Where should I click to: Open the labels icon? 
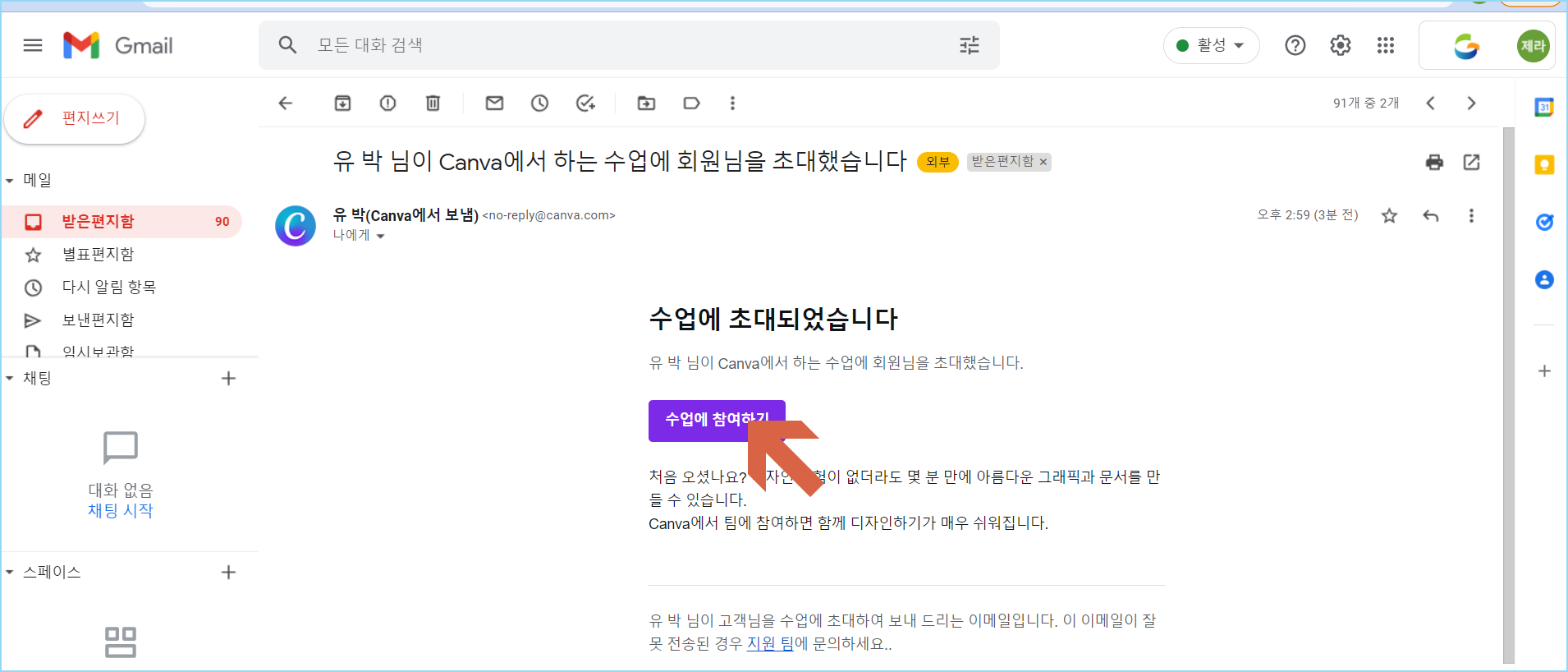(x=691, y=103)
